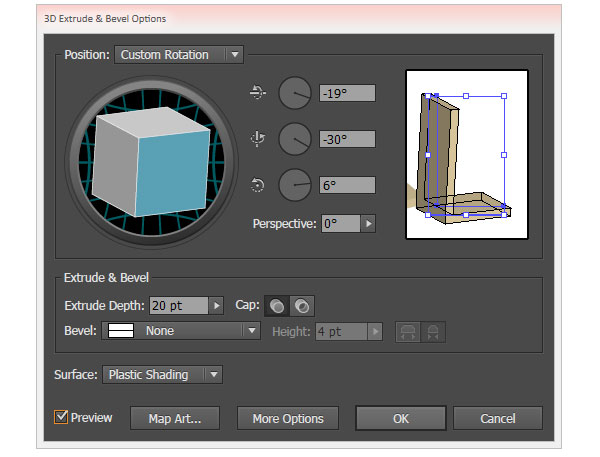600x457 pixels.
Task: Click "3D Extrude & Bevel Options" title
Action: (105, 19)
